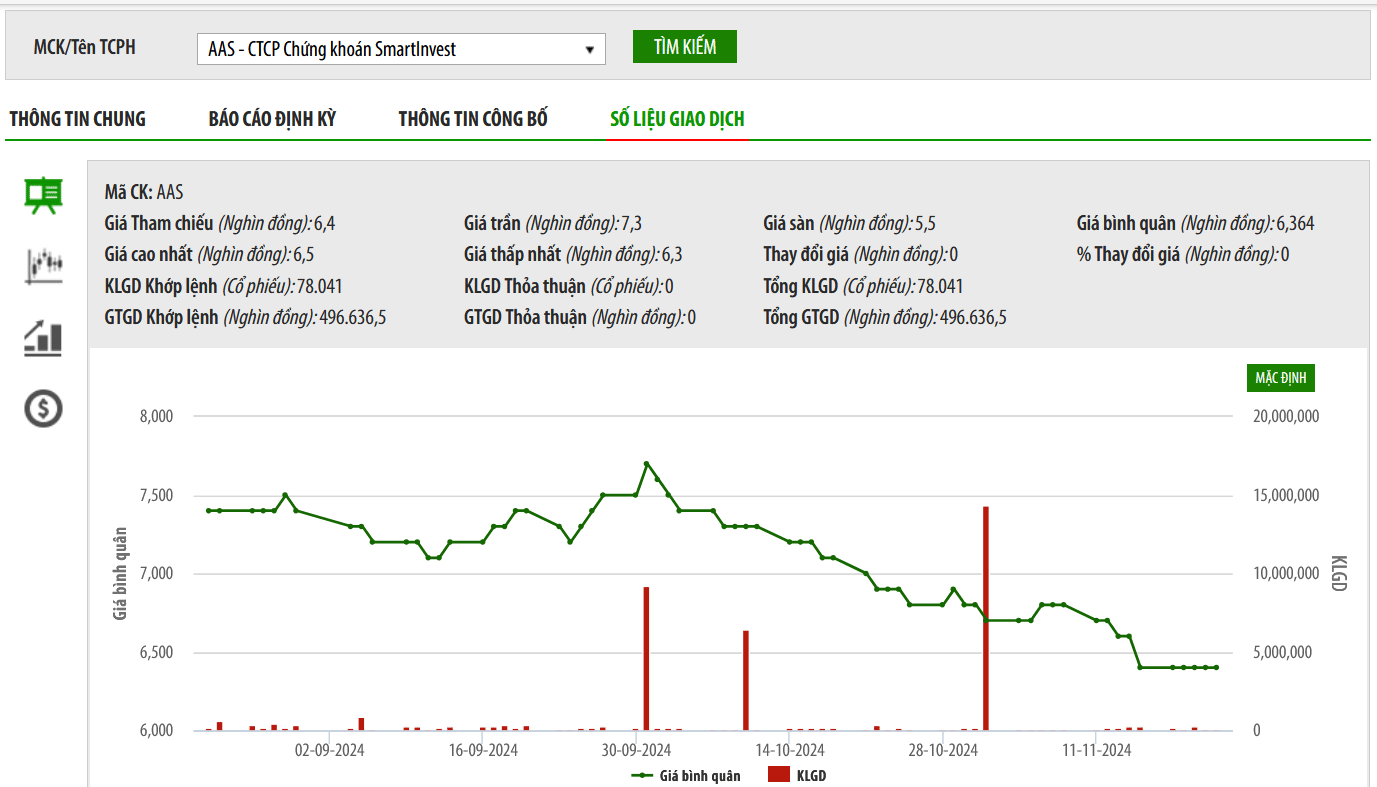Click the dollar coin icon in sidebar
This screenshot has height=787, width=1377.
[x=43, y=408]
